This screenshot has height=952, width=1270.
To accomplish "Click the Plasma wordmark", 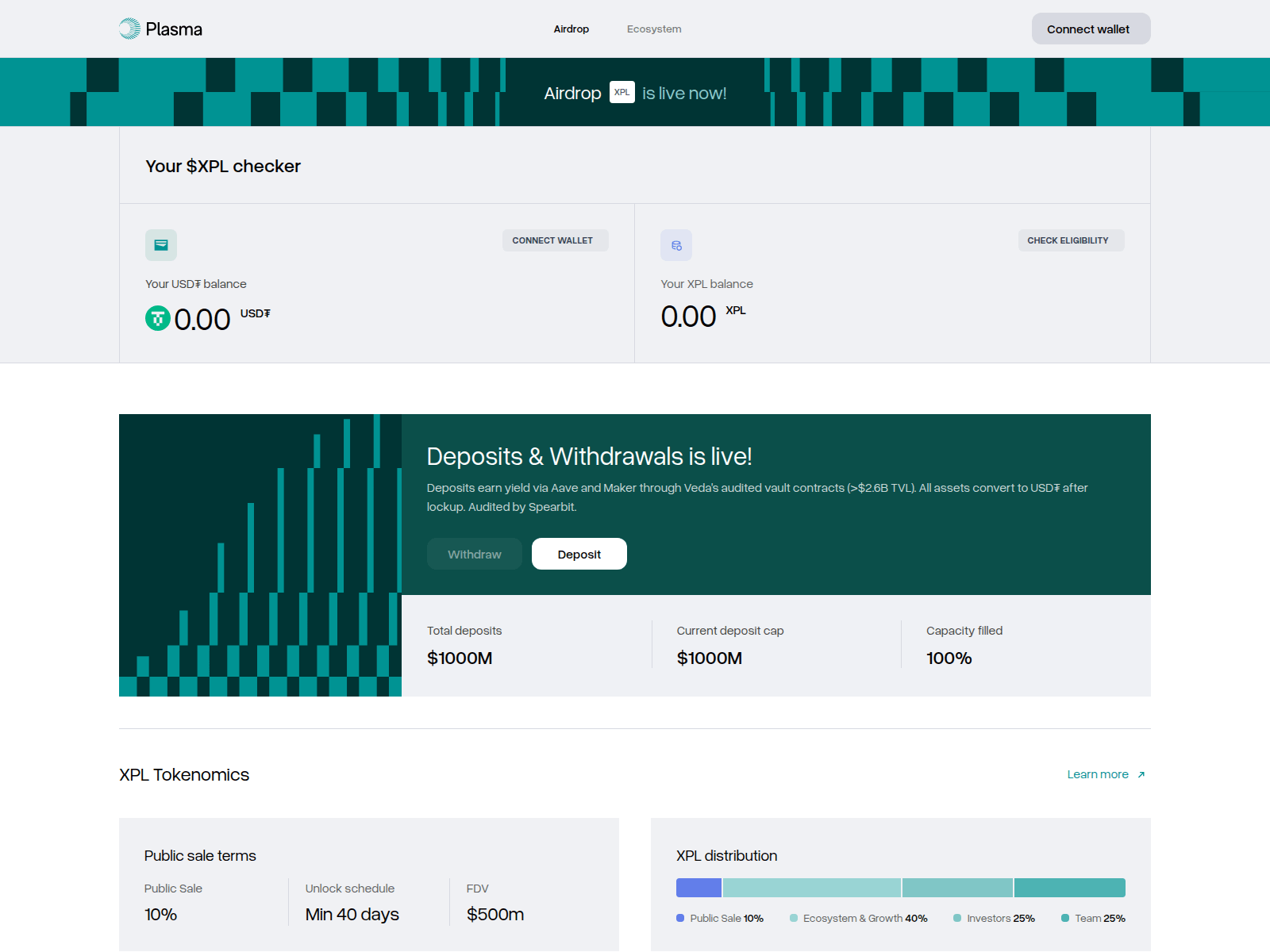I will click(174, 29).
